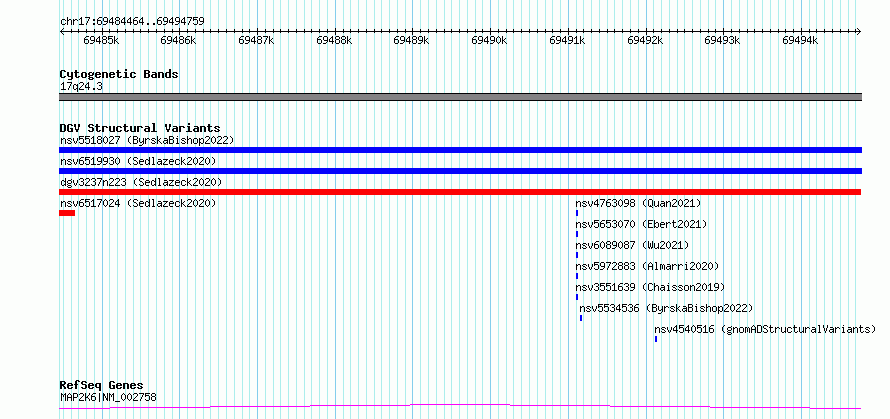Viewport: 890px width, 419px height.
Task: Click the MAP2K6|NM_002758 gene label
Action: point(108,397)
